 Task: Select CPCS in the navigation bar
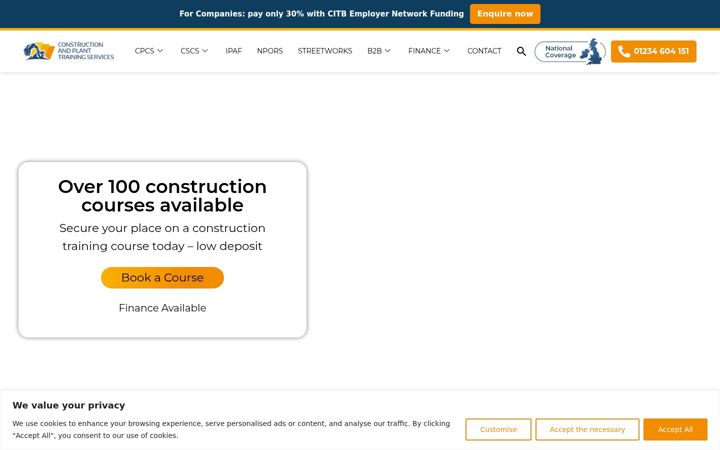click(144, 51)
